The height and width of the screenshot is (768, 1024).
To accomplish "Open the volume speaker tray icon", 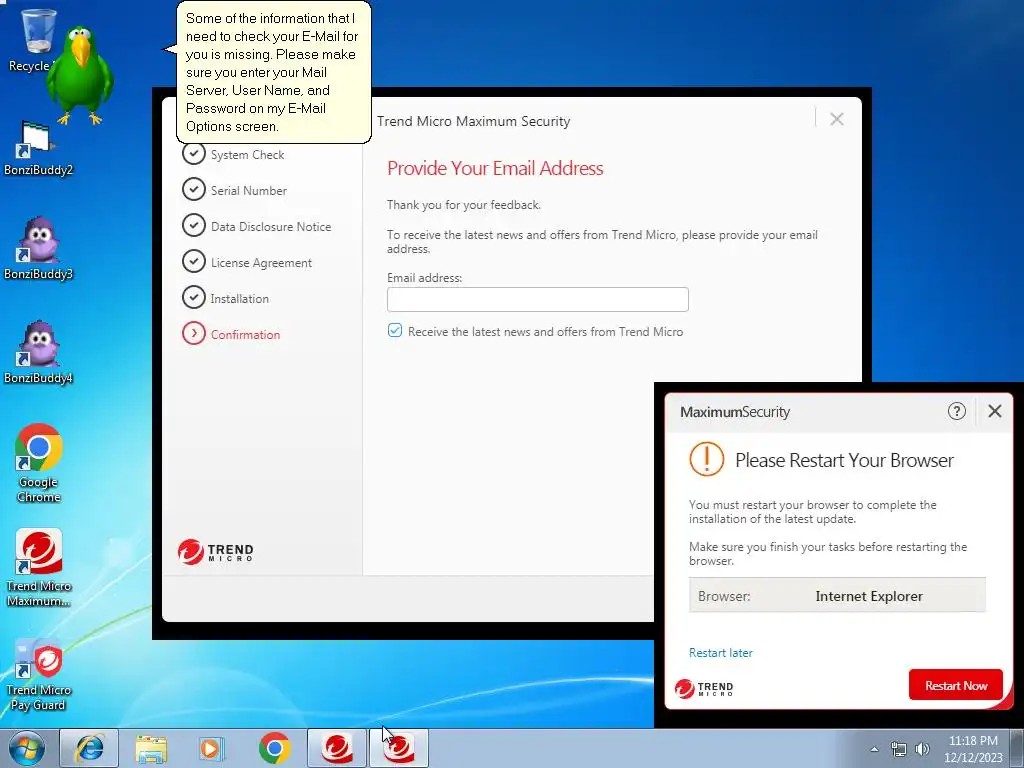I will coord(922,749).
